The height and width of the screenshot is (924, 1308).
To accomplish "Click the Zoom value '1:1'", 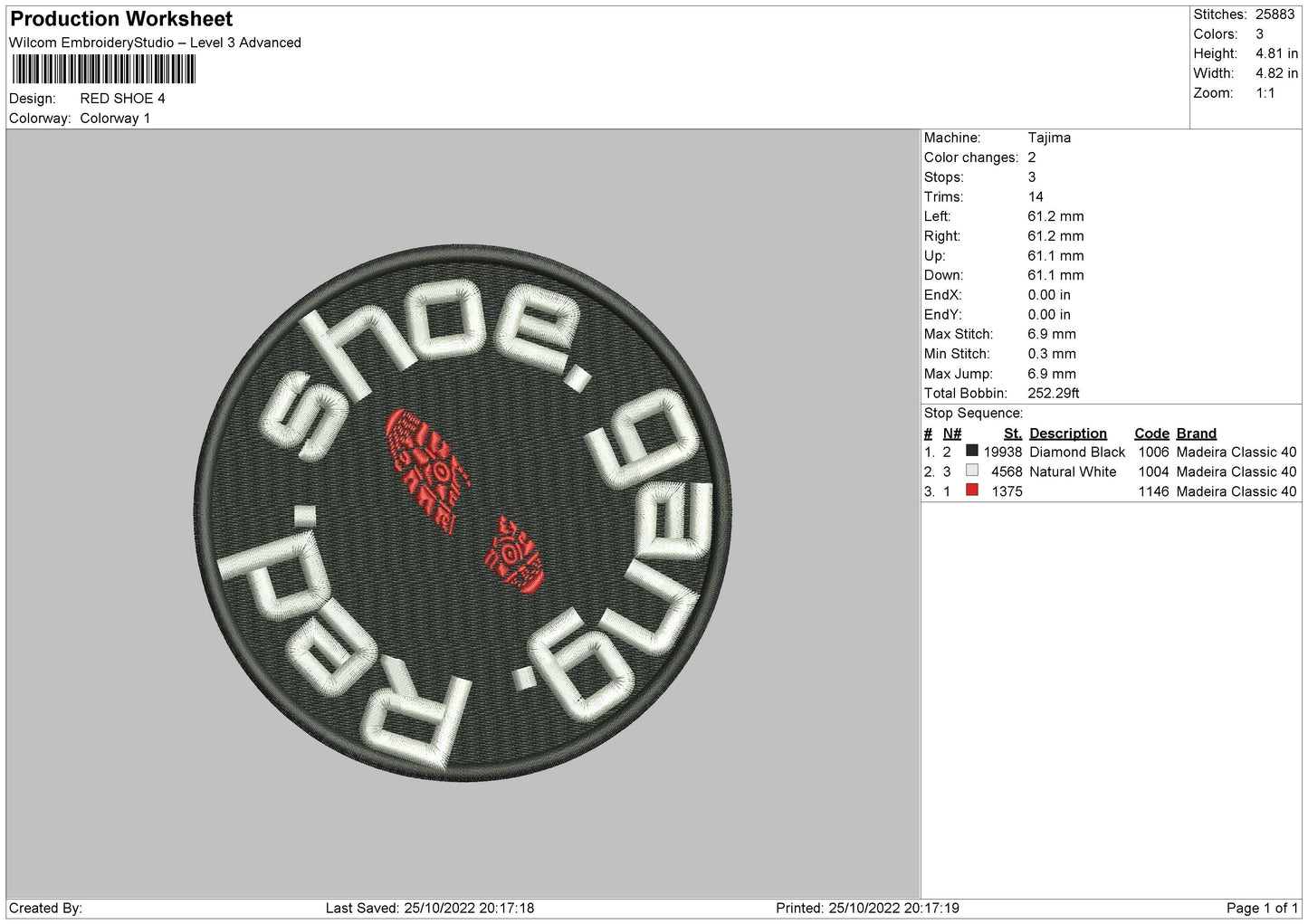I will coord(1265,93).
